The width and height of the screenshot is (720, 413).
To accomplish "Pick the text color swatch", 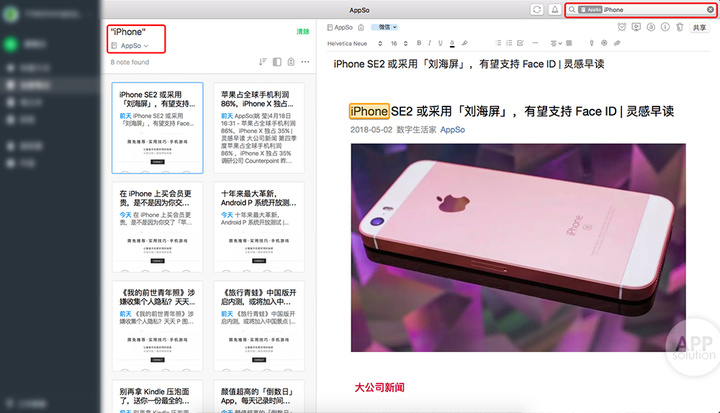I will 452,43.
